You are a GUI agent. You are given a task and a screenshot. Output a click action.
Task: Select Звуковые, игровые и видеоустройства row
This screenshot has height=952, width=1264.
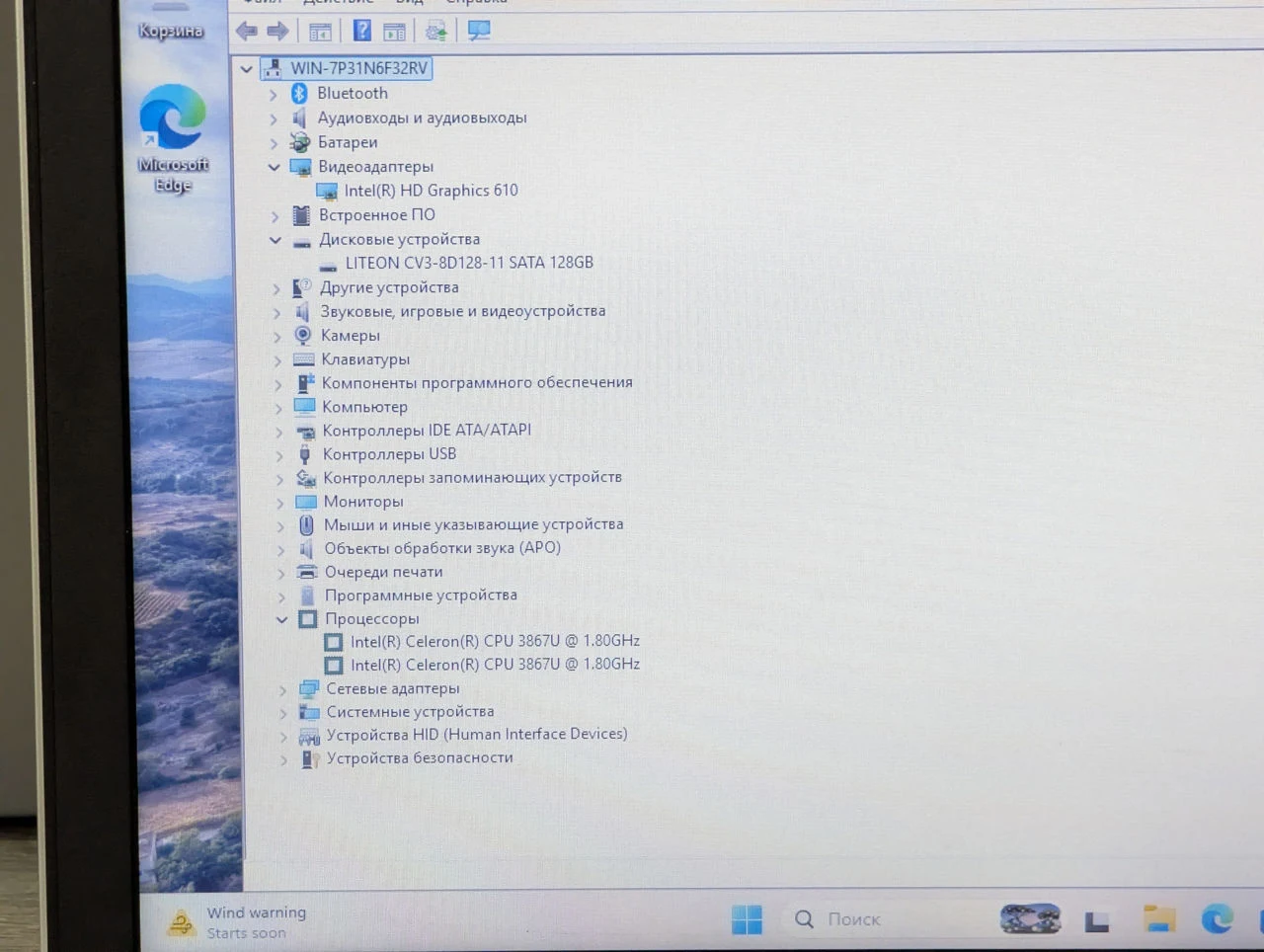pyautogui.click(x=462, y=311)
